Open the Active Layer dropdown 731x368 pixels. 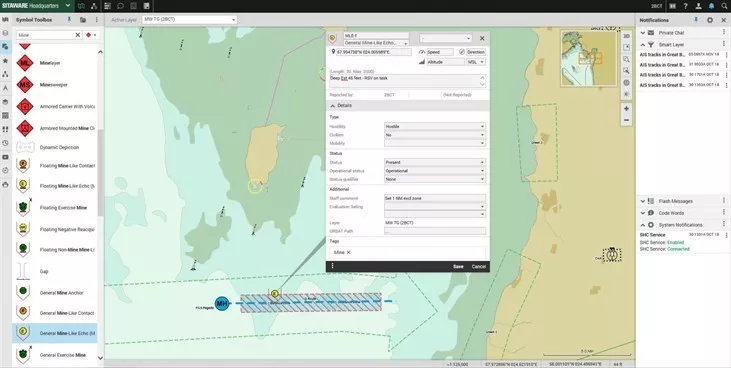point(189,20)
